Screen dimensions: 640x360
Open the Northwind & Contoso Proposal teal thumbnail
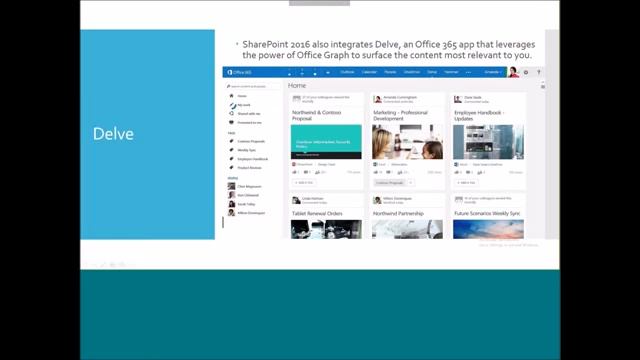pos(326,142)
